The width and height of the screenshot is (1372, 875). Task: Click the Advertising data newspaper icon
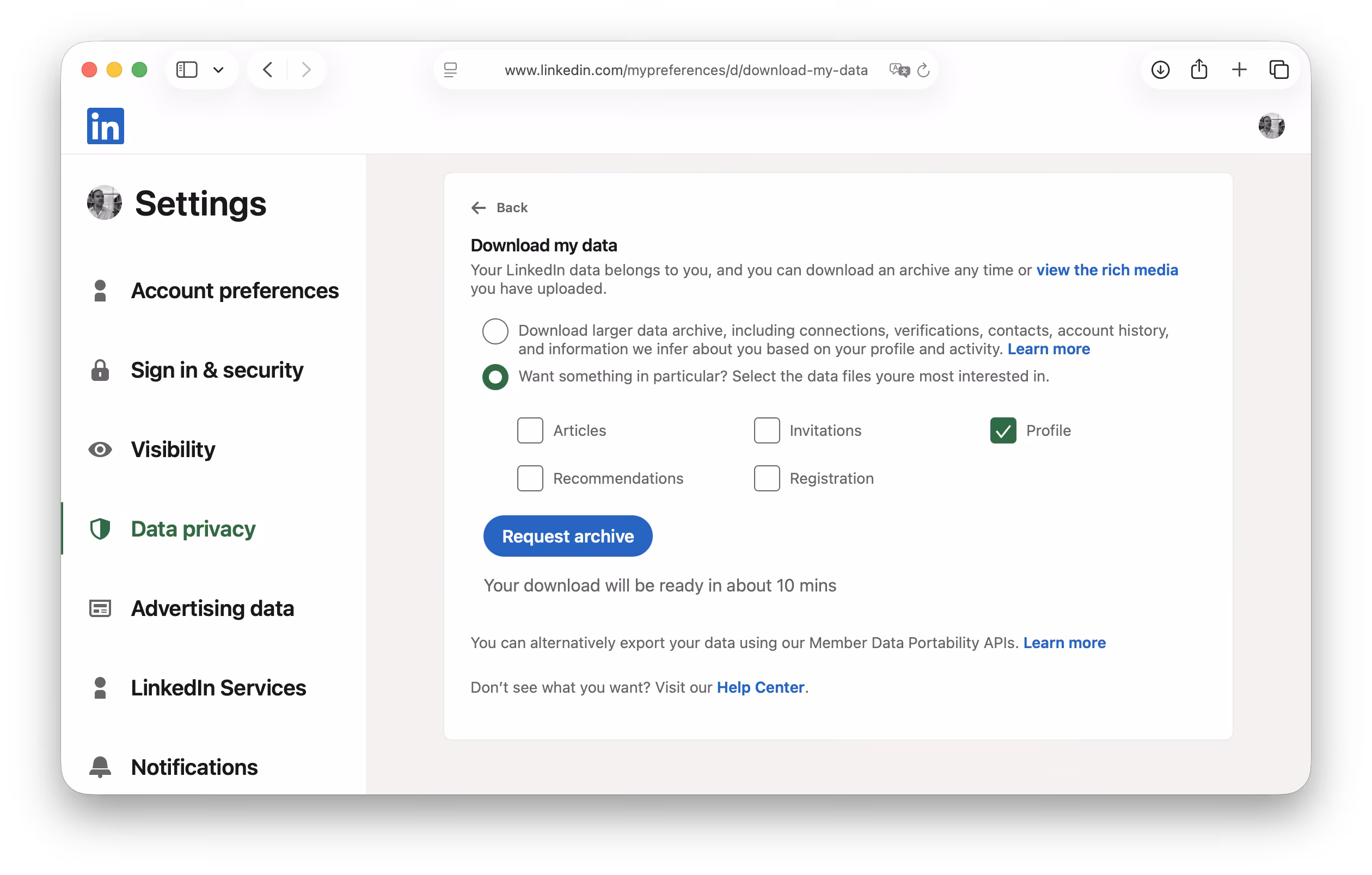[100, 608]
